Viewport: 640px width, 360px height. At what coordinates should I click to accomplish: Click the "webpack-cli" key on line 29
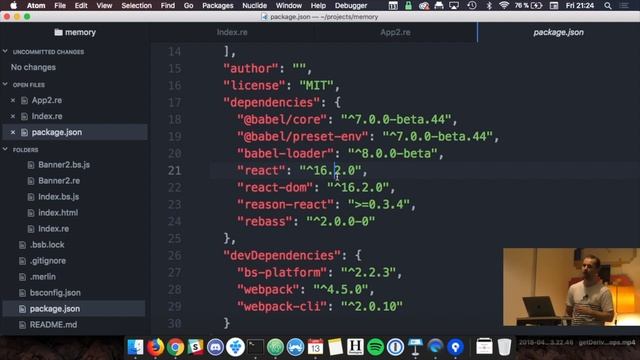282,306
